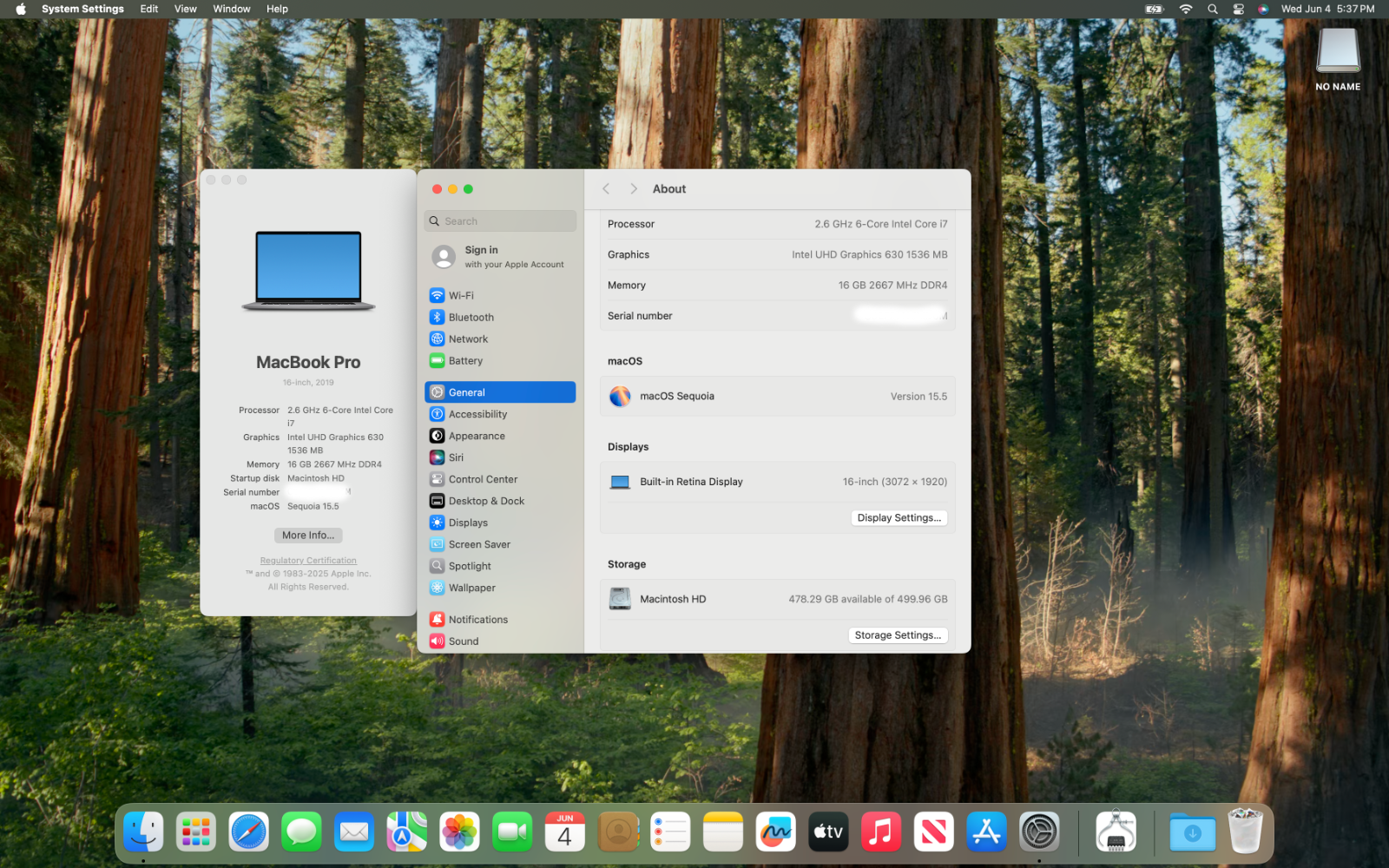Image resolution: width=1389 pixels, height=868 pixels.
Task: Click the date and time in menu bar
Action: point(1327,9)
